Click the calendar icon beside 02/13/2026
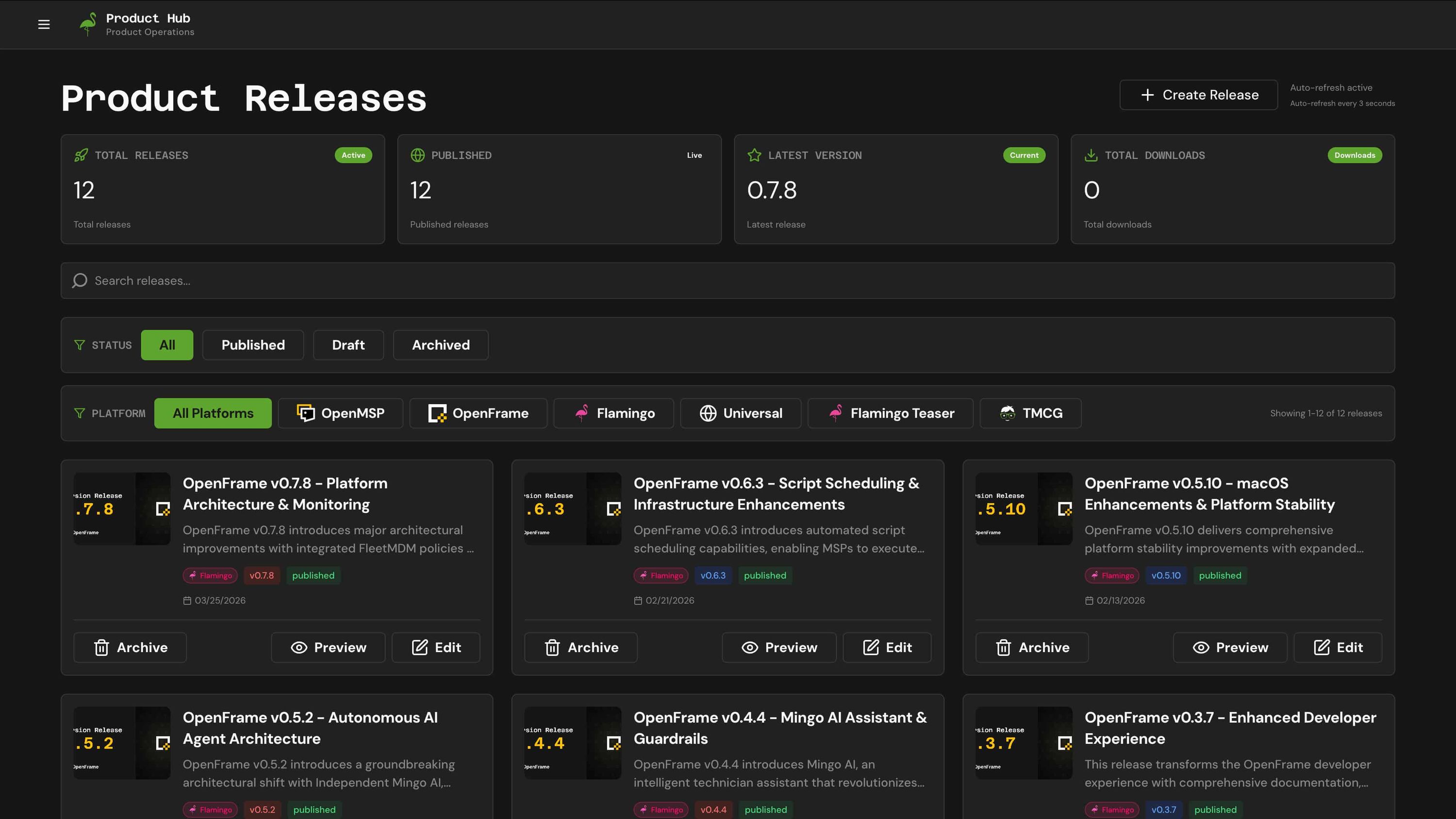1456x819 pixels. (x=1089, y=601)
